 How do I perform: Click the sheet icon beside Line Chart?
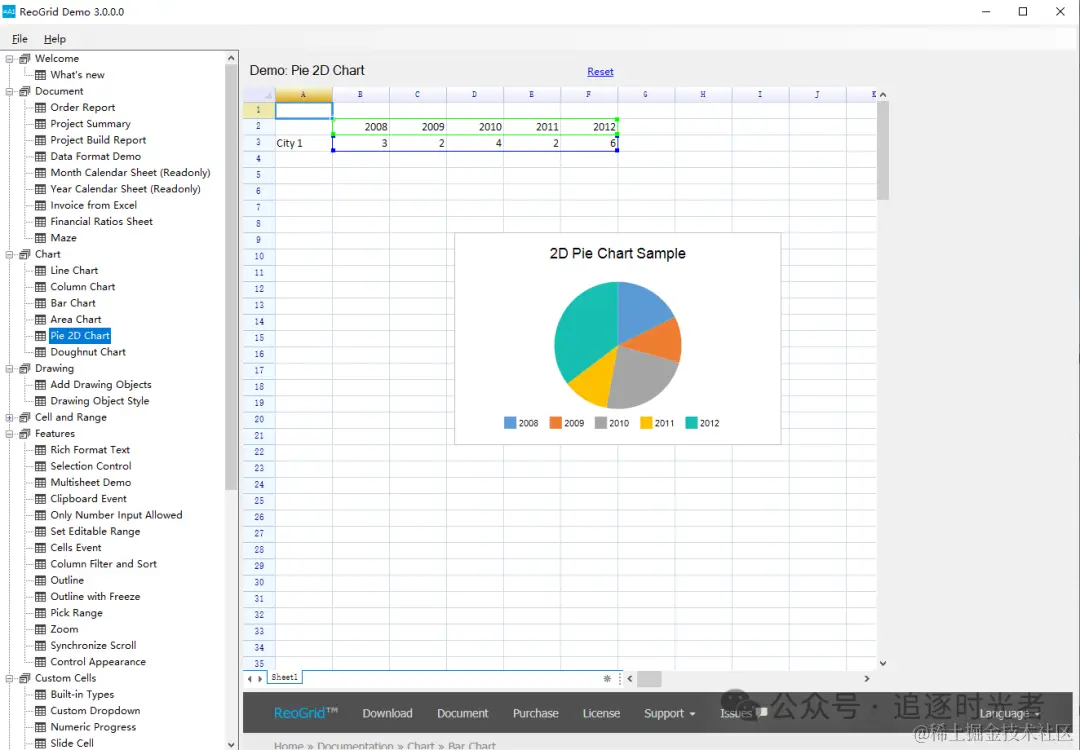click(41, 271)
